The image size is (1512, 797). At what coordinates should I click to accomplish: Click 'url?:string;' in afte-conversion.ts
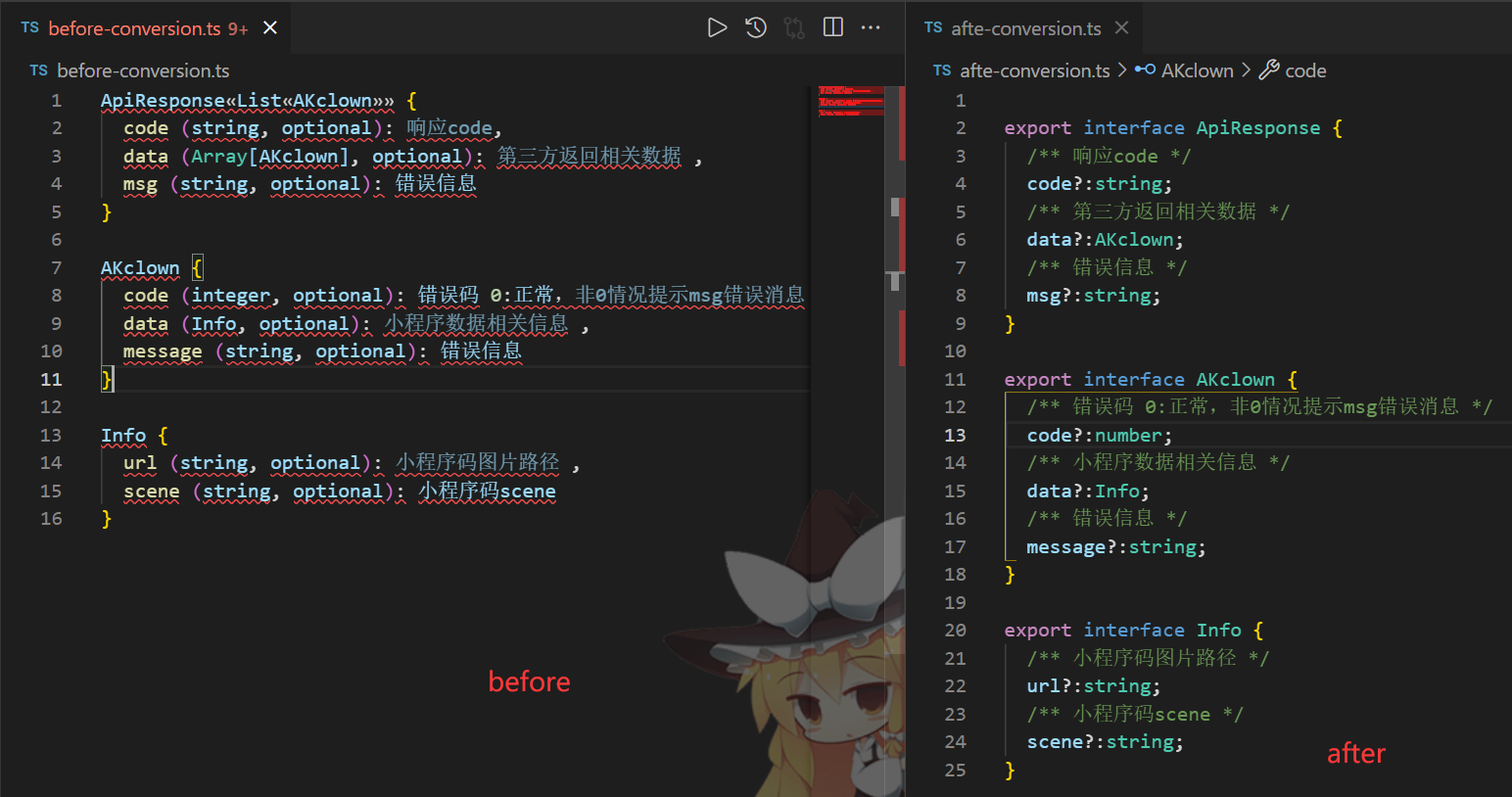click(x=1094, y=686)
